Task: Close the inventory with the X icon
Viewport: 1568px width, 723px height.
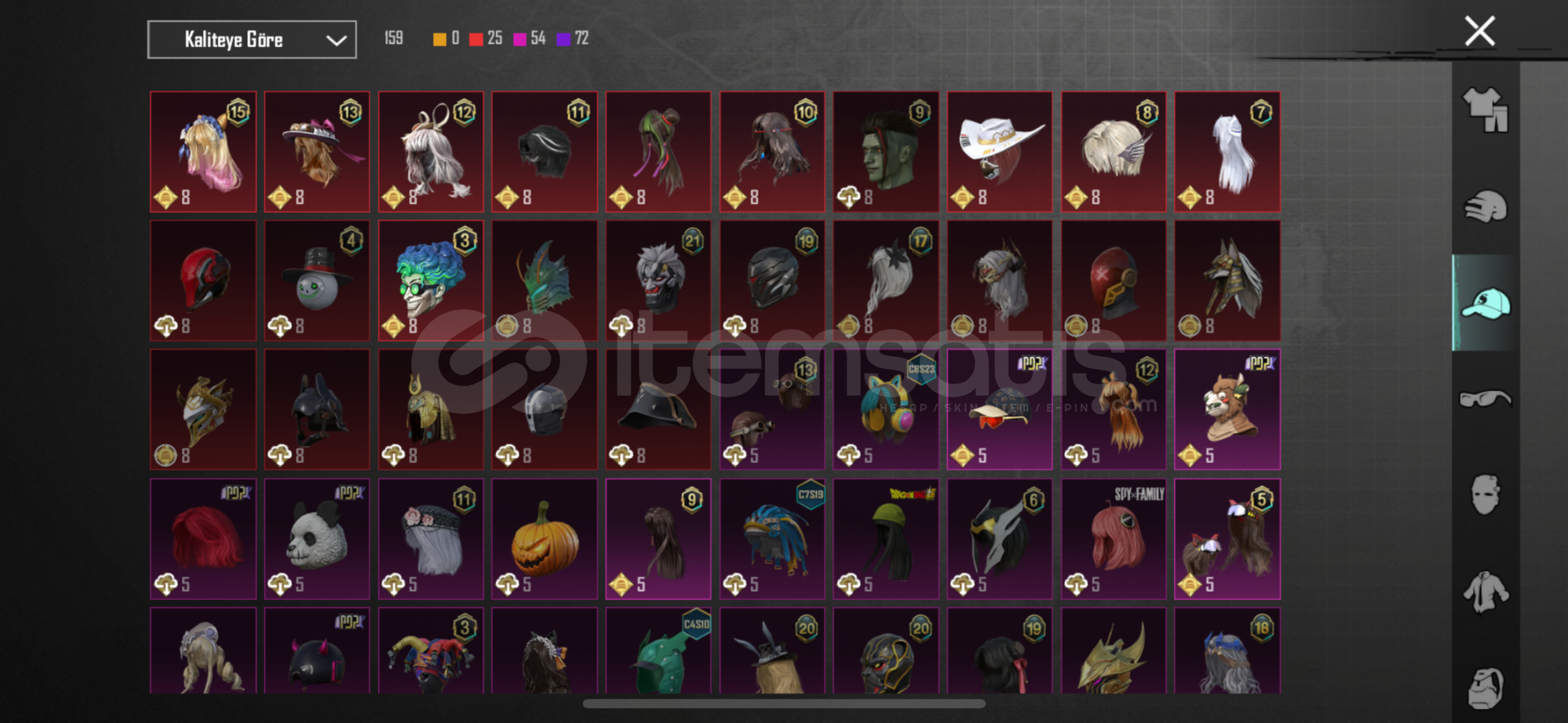Action: coord(1480,31)
